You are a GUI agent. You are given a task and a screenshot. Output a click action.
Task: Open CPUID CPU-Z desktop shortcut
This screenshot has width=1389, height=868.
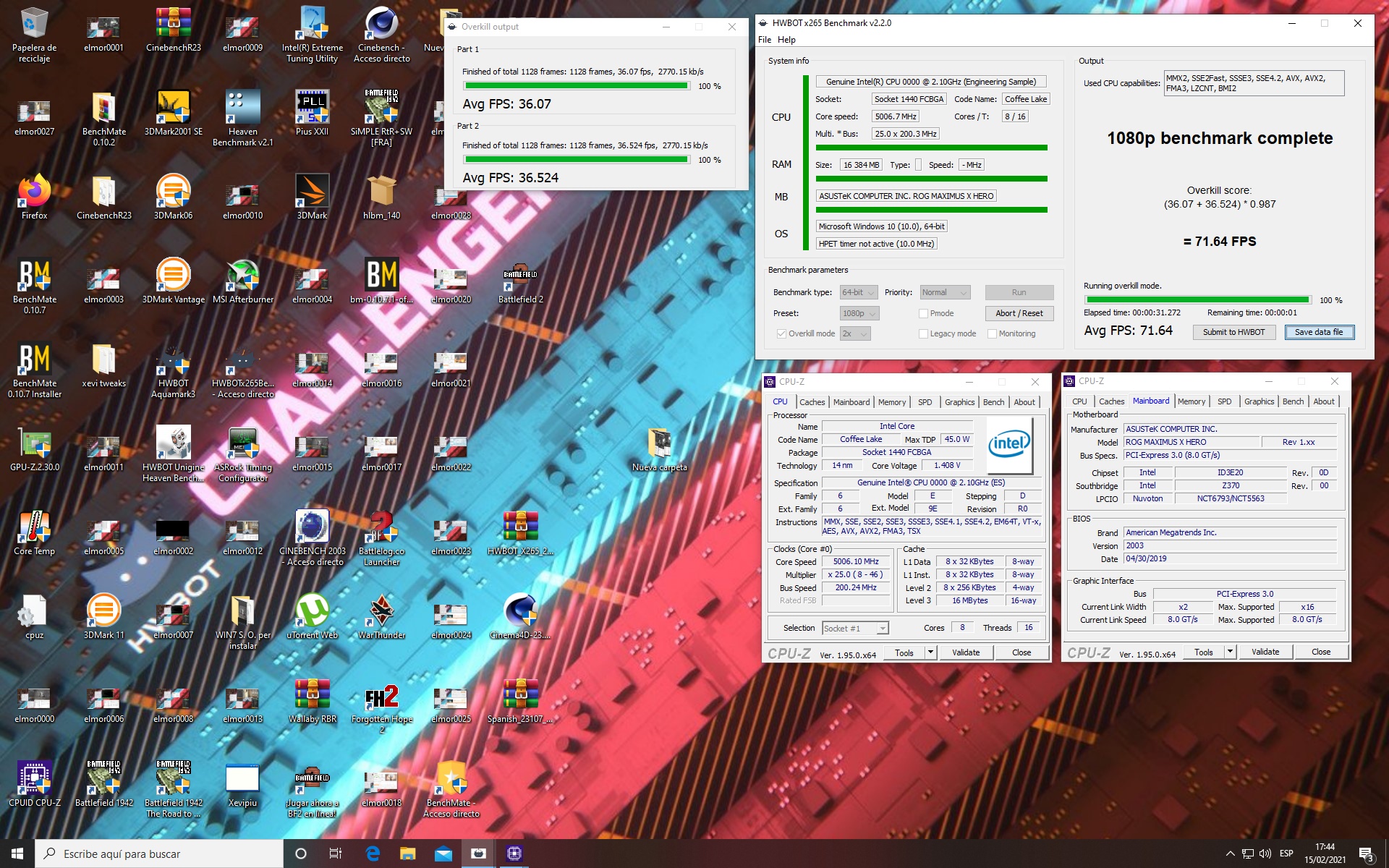point(34,785)
